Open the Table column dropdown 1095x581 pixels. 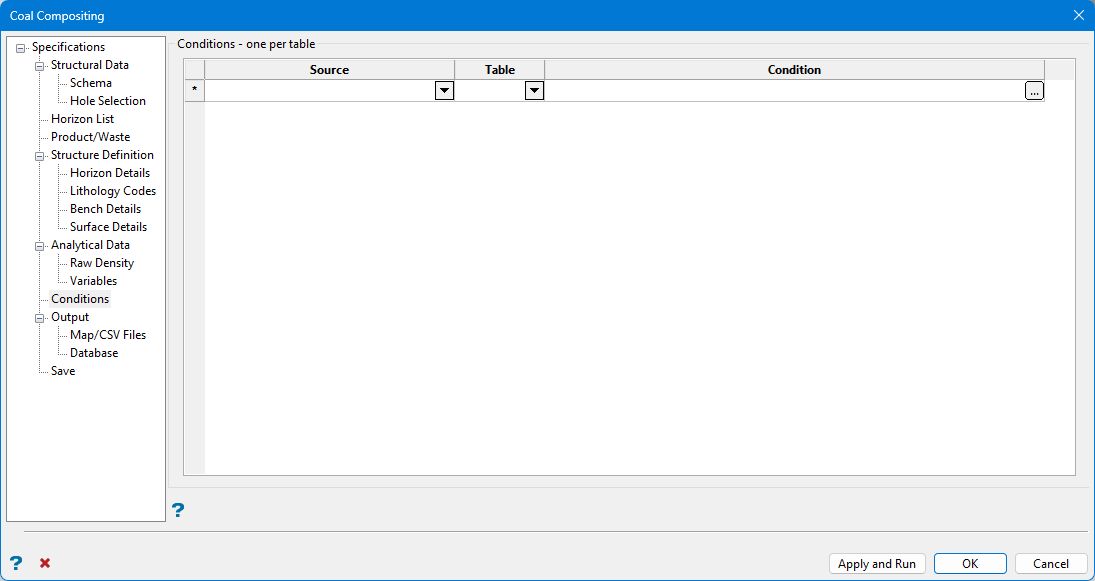click(x=534, y=91)
